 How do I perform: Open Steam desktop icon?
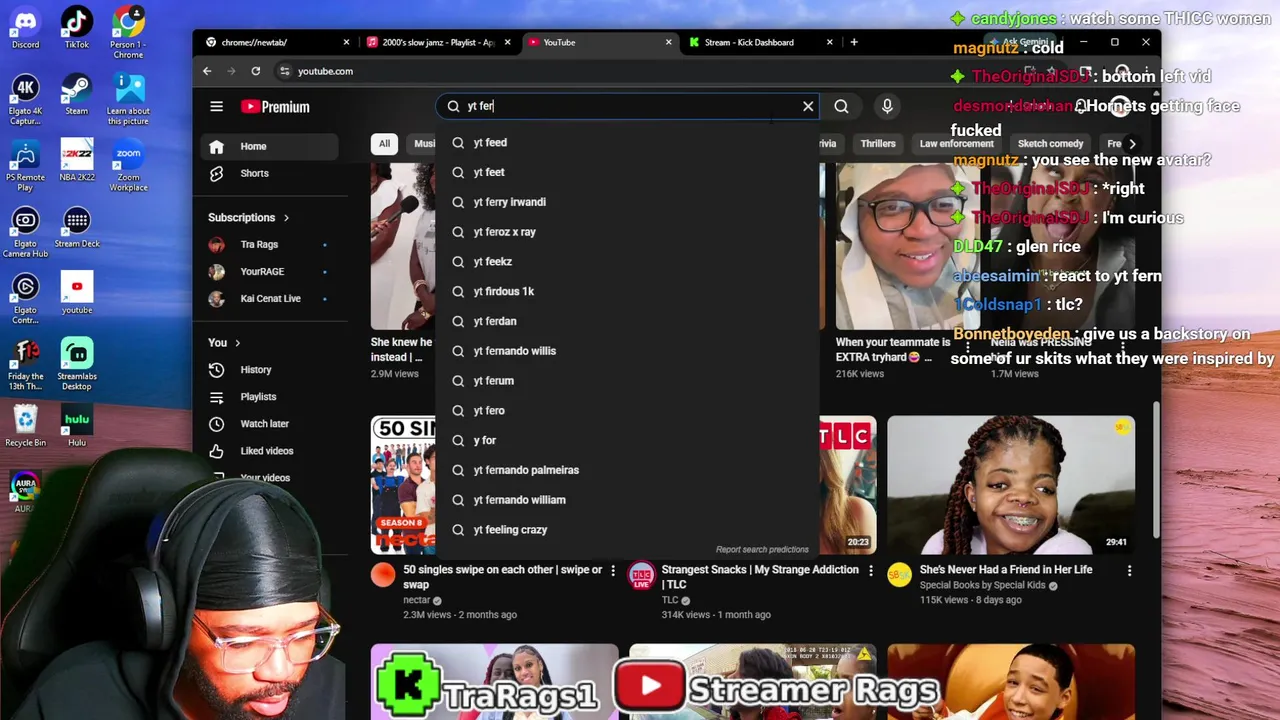click(76, 95)
